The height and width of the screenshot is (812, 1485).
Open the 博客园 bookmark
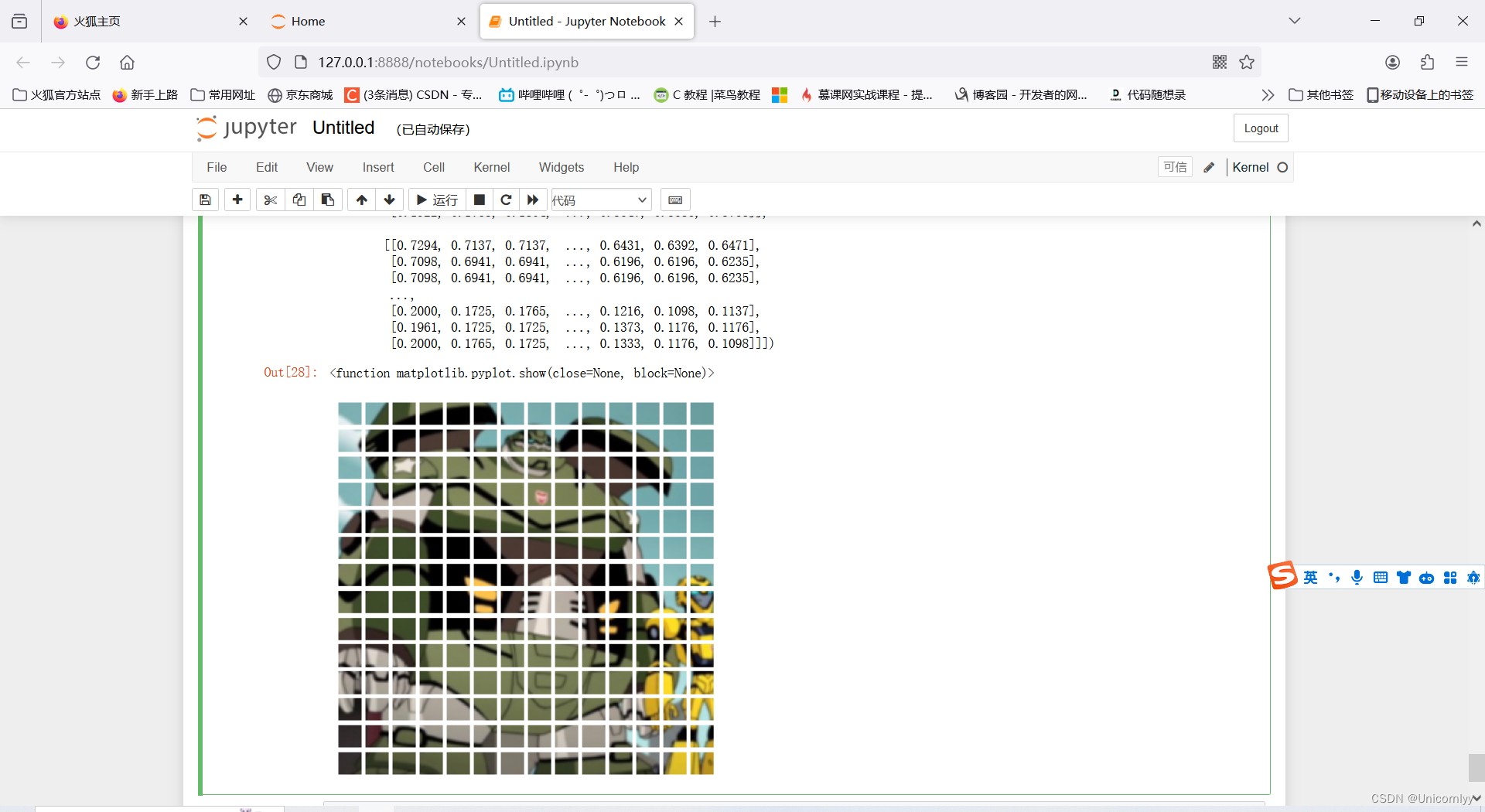1022,94
